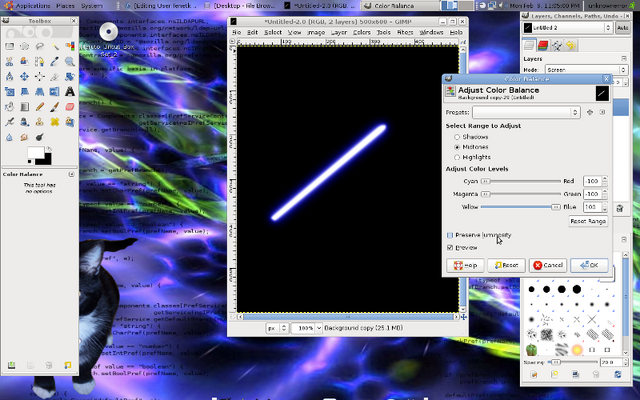This screenshot has width=640, height=400.
Task: Enable the Preserve luminosity checkbox
Action: pos(450,235)
